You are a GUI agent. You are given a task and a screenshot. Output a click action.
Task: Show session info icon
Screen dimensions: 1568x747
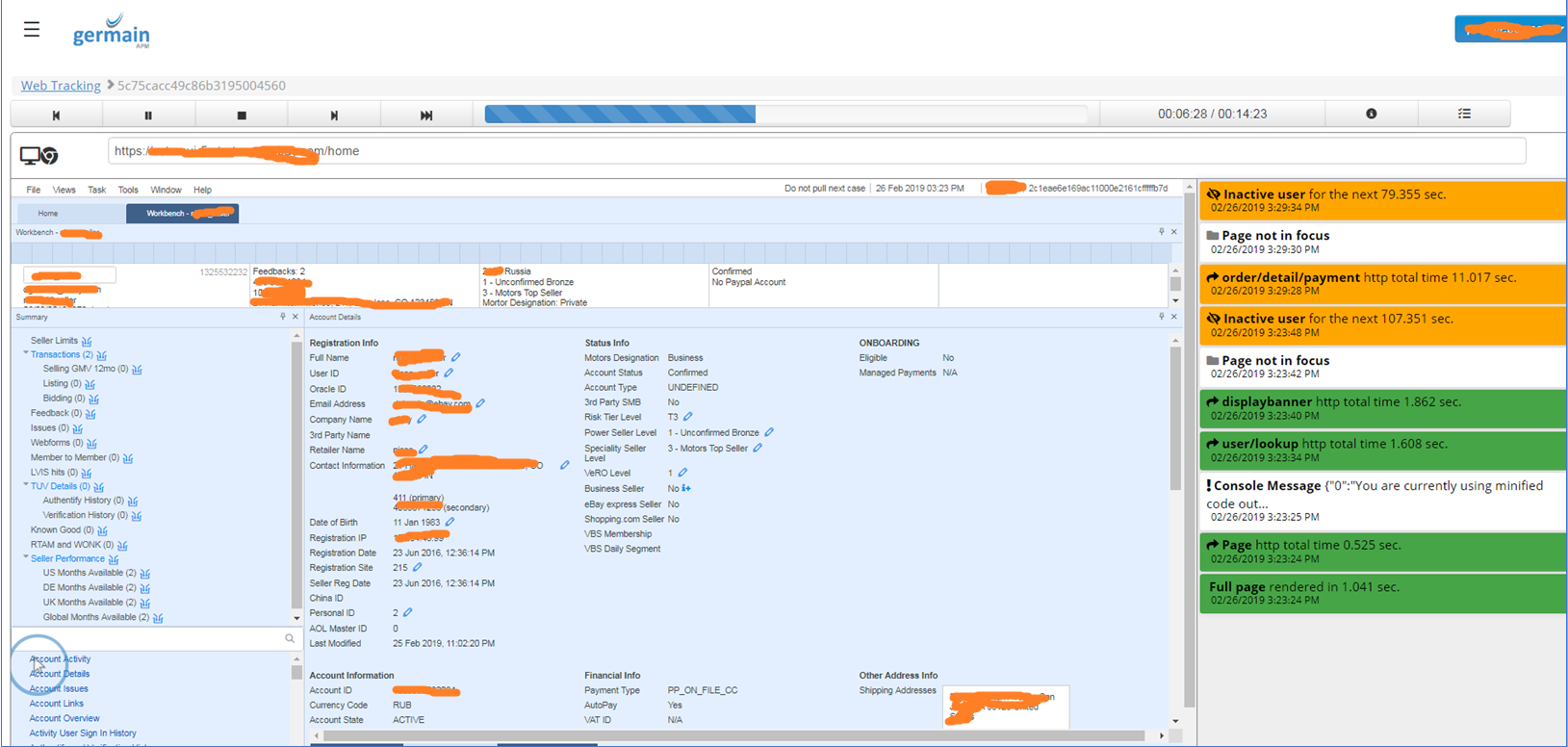[1371, 114]
